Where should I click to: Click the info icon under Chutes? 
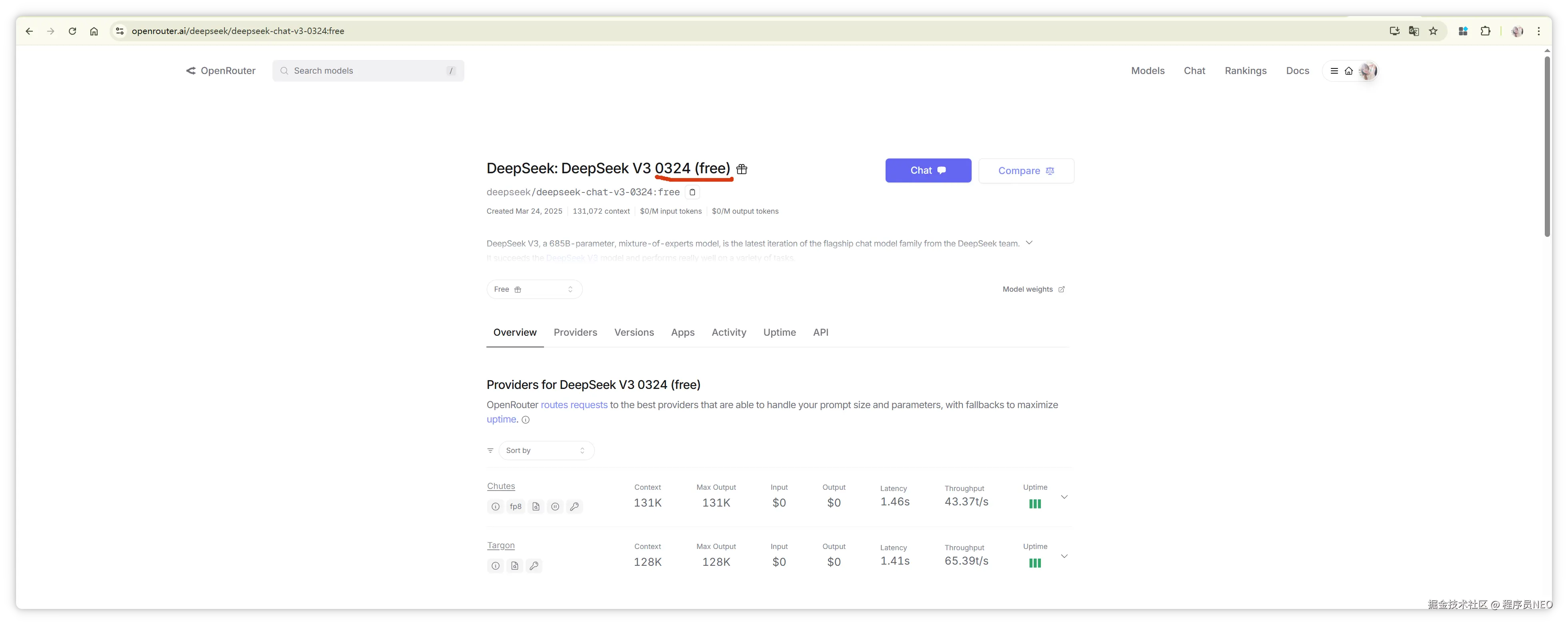(x=496, y=507)
